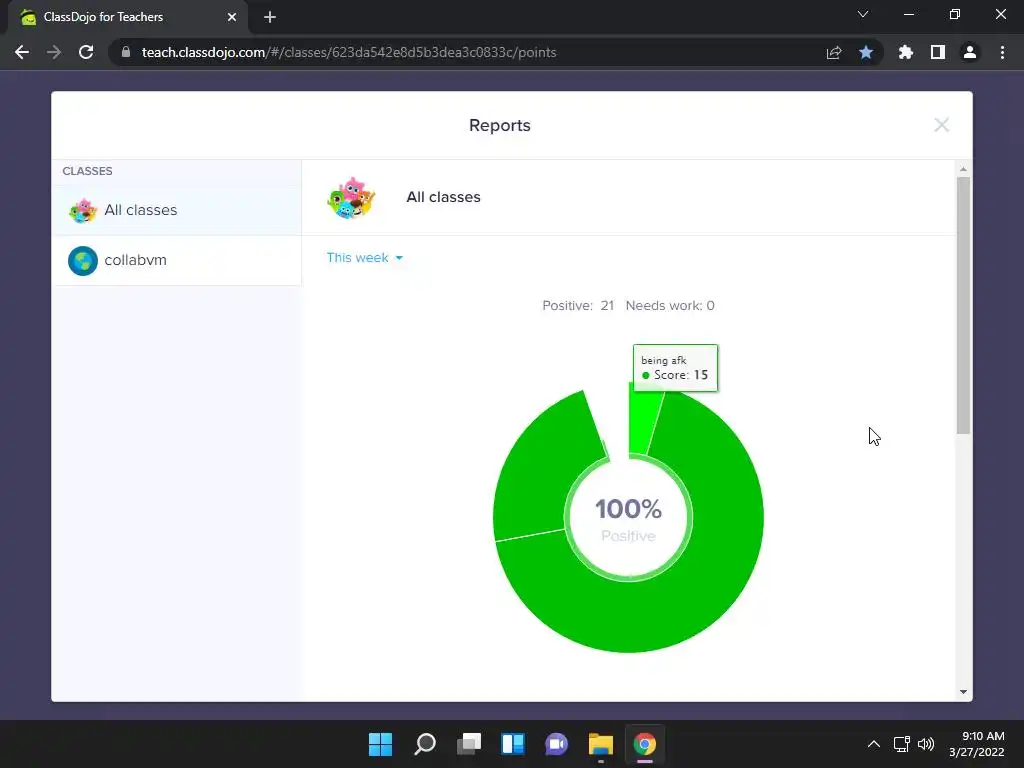
Task: Open the Windows Start menu
Action: pyautogui.click(x=381, y=744)
